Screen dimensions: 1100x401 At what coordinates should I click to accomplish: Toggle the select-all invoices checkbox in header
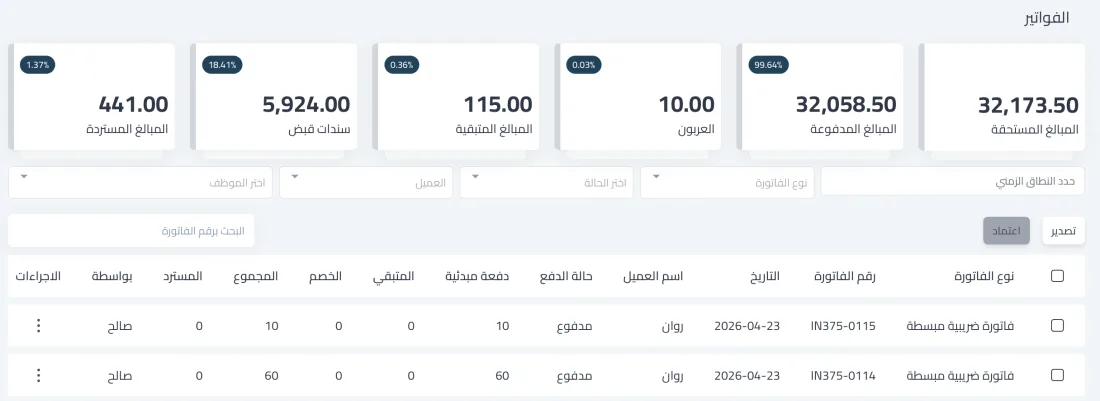(x=1057, y=276)
